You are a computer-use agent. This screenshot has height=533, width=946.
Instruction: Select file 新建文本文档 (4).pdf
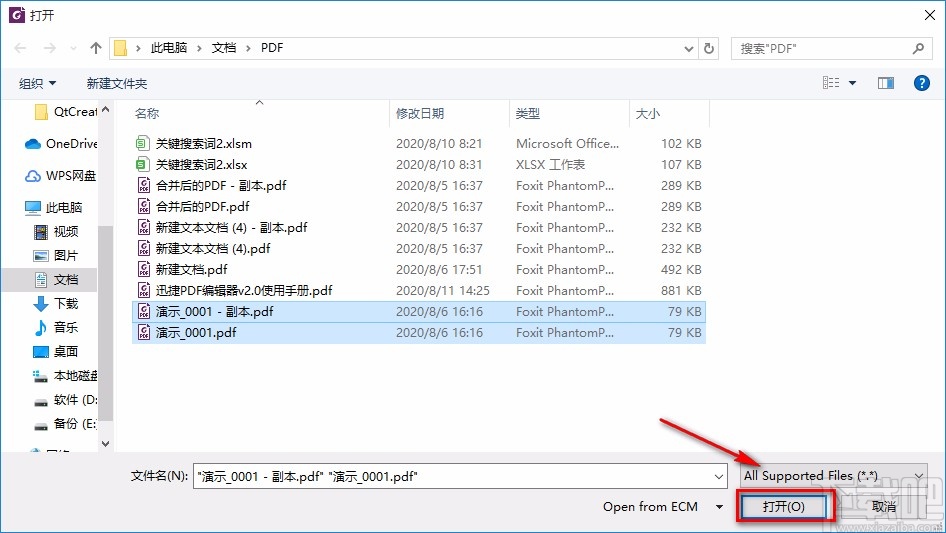[x=419, y=249]
